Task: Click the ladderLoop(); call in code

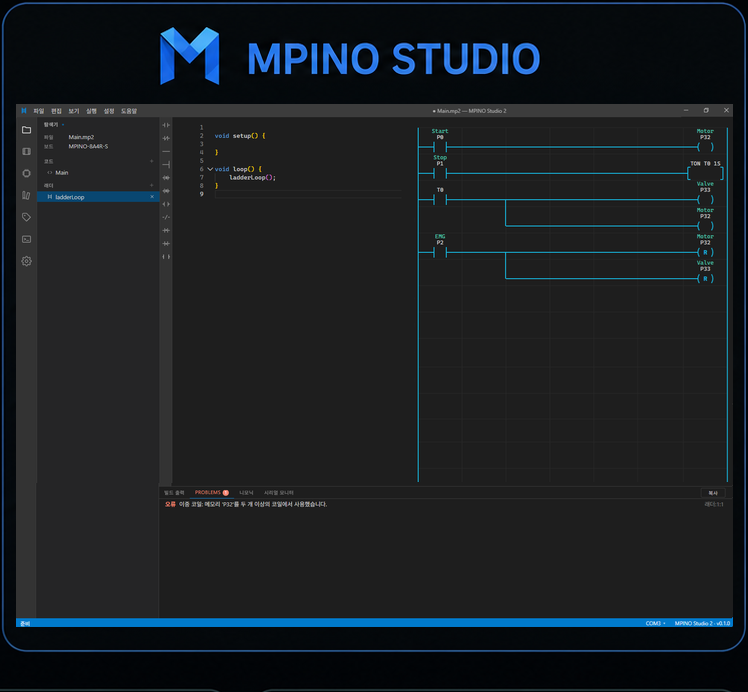Action: pos(252,177)
